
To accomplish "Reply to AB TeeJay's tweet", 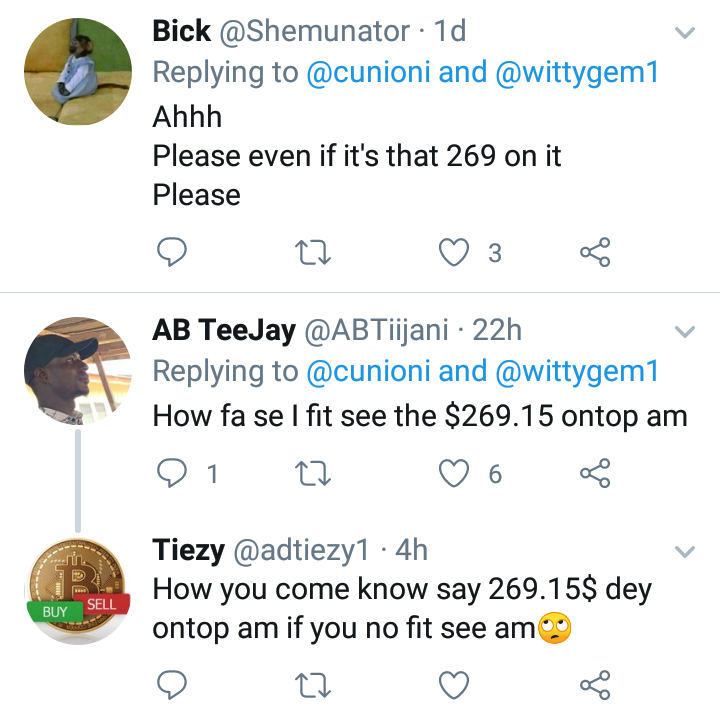I will tap(171, 474).
